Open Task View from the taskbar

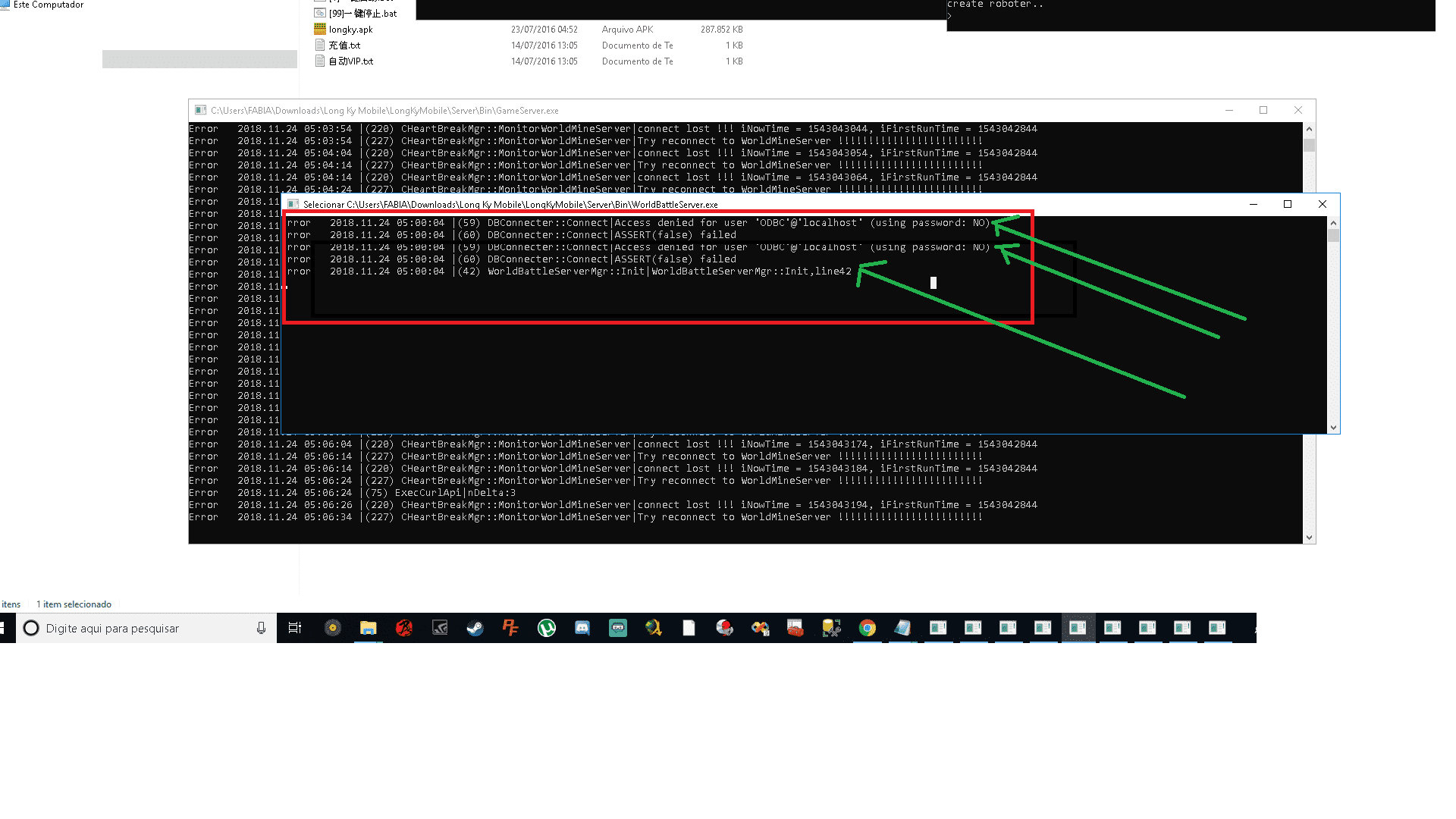pyautogui.click(x=295, y=628)
